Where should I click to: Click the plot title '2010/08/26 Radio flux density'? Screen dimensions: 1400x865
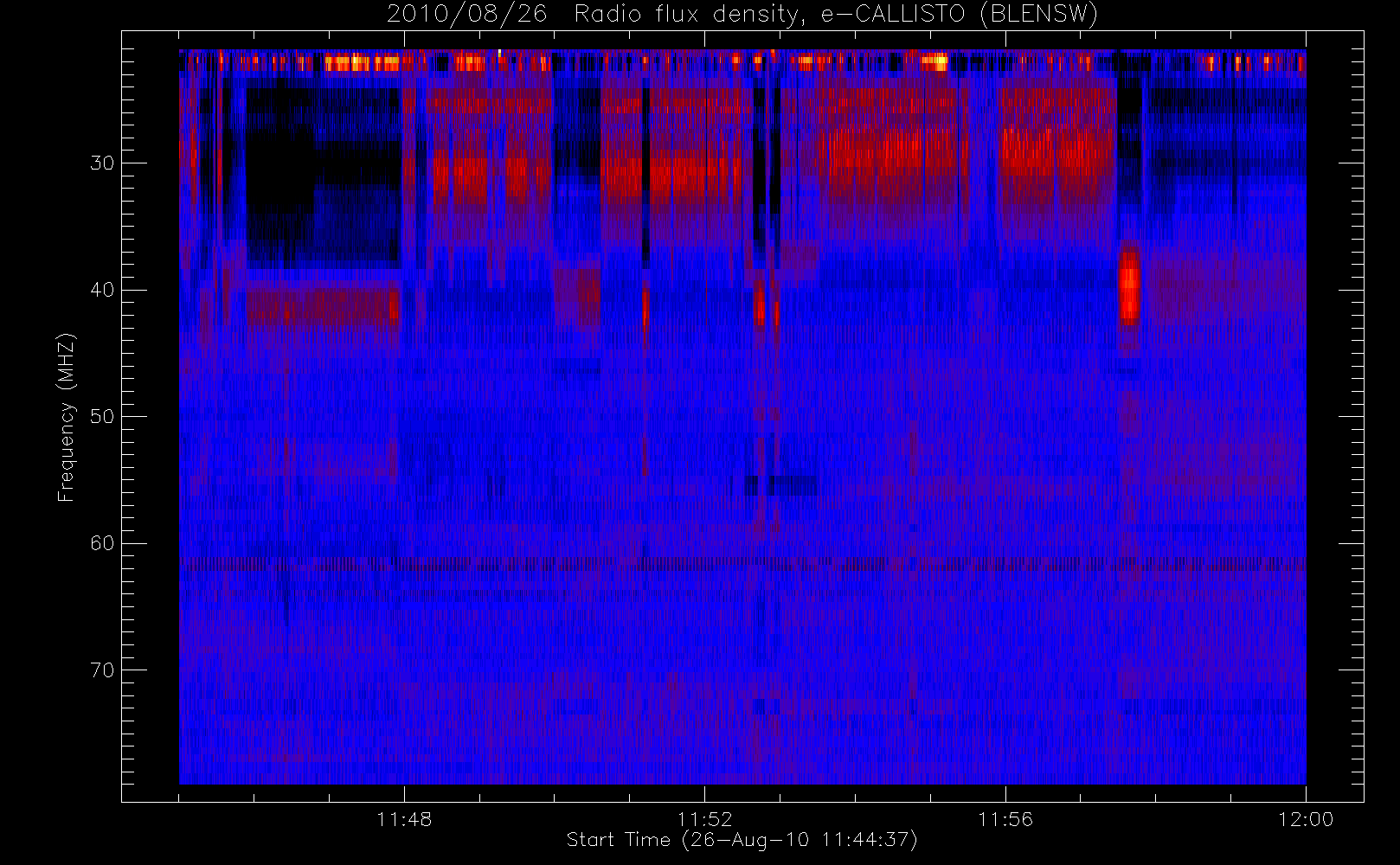742,15
